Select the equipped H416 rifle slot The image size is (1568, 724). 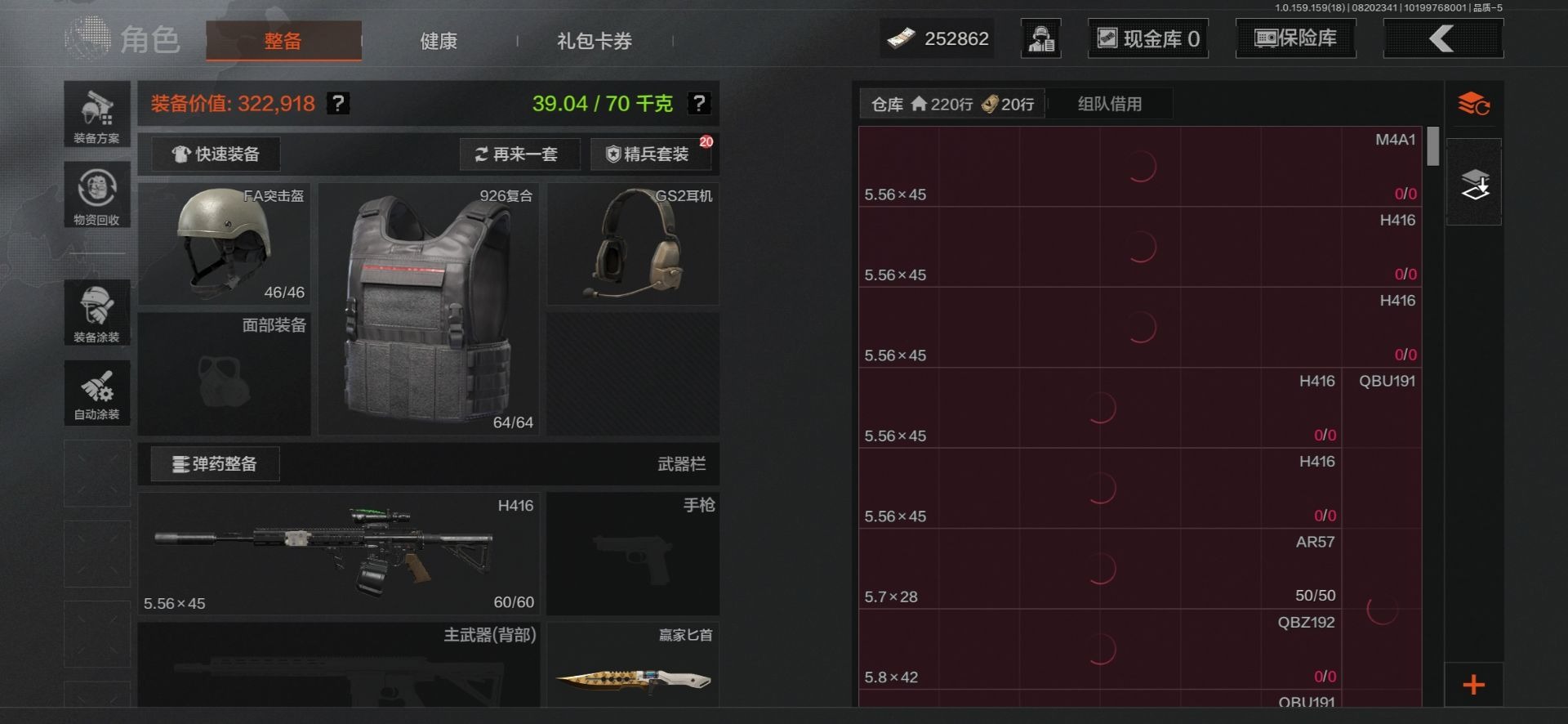click(339, 553)
